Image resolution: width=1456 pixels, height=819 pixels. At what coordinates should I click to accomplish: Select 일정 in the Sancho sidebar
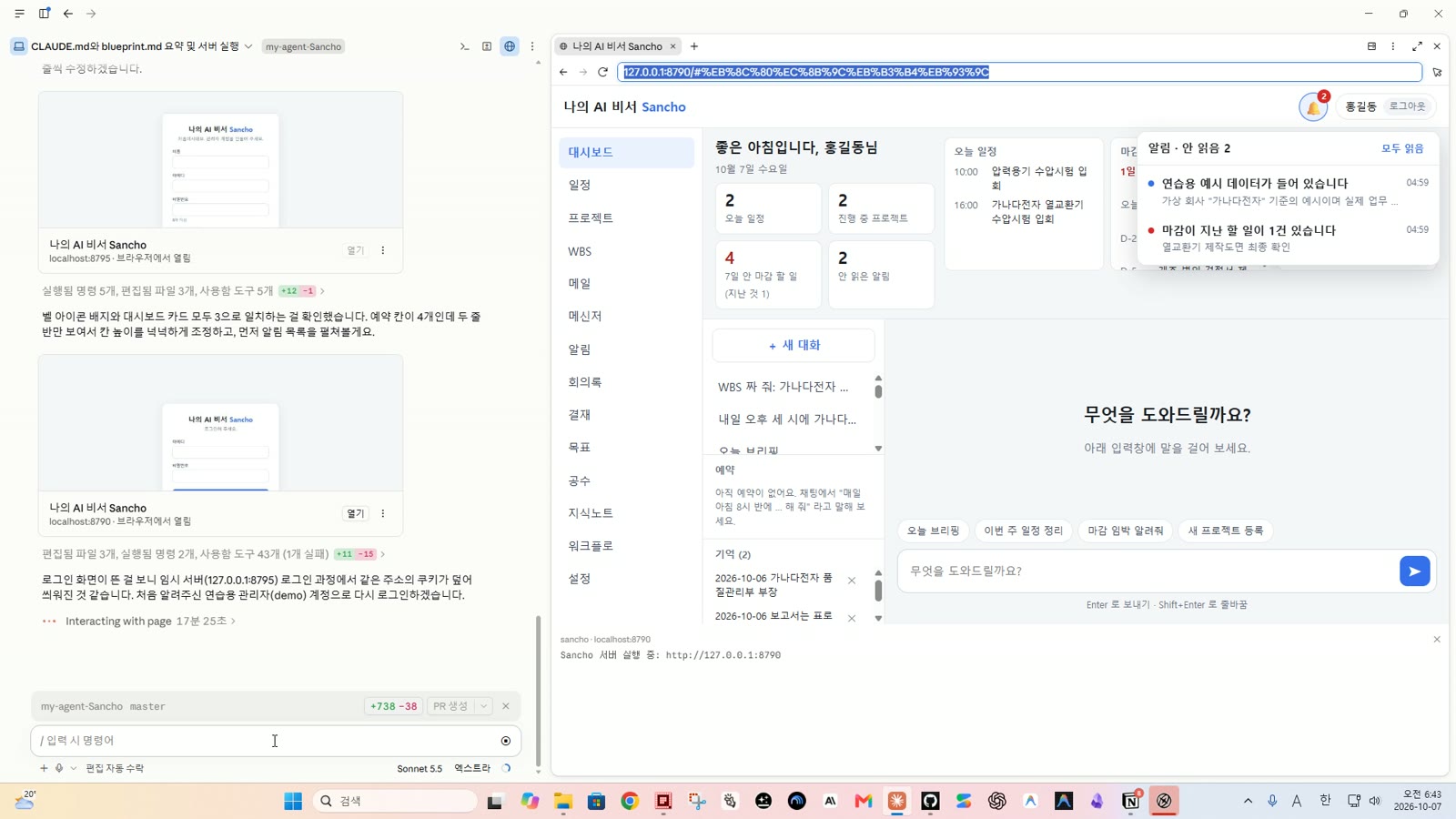click(x=626, y=185)
